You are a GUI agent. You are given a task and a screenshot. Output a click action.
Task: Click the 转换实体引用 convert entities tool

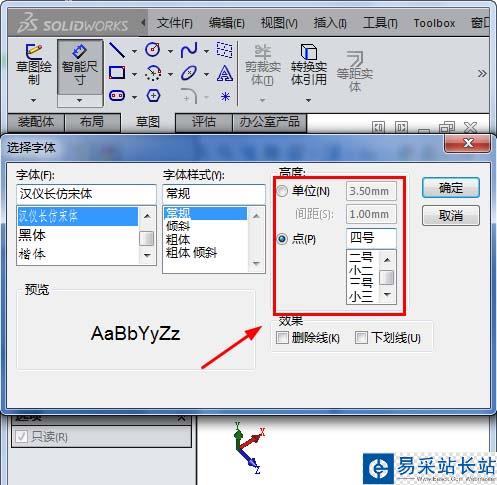tap(309, 64)
